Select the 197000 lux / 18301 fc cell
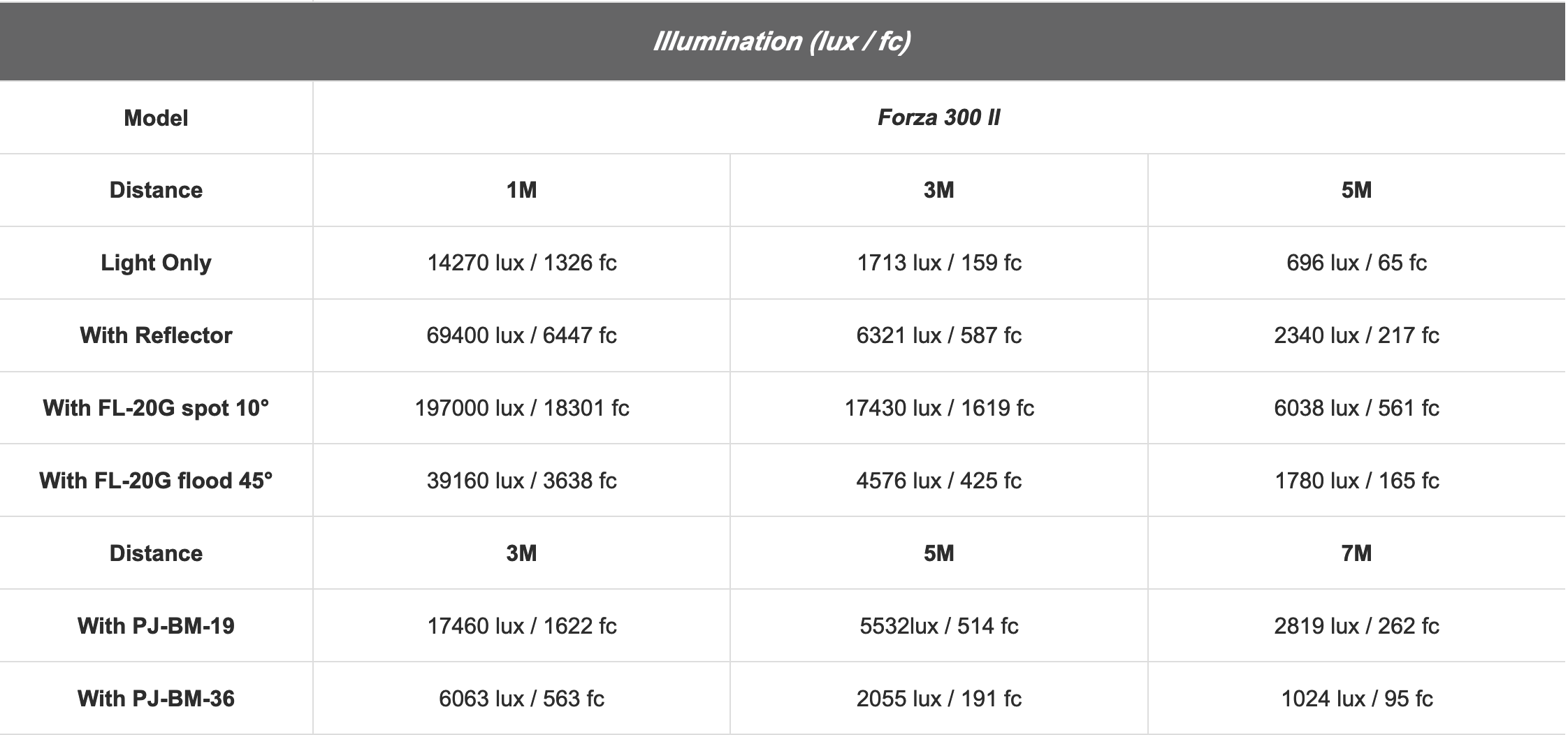The height and width of the screenshot is (735, 1568). click(521, 408)
